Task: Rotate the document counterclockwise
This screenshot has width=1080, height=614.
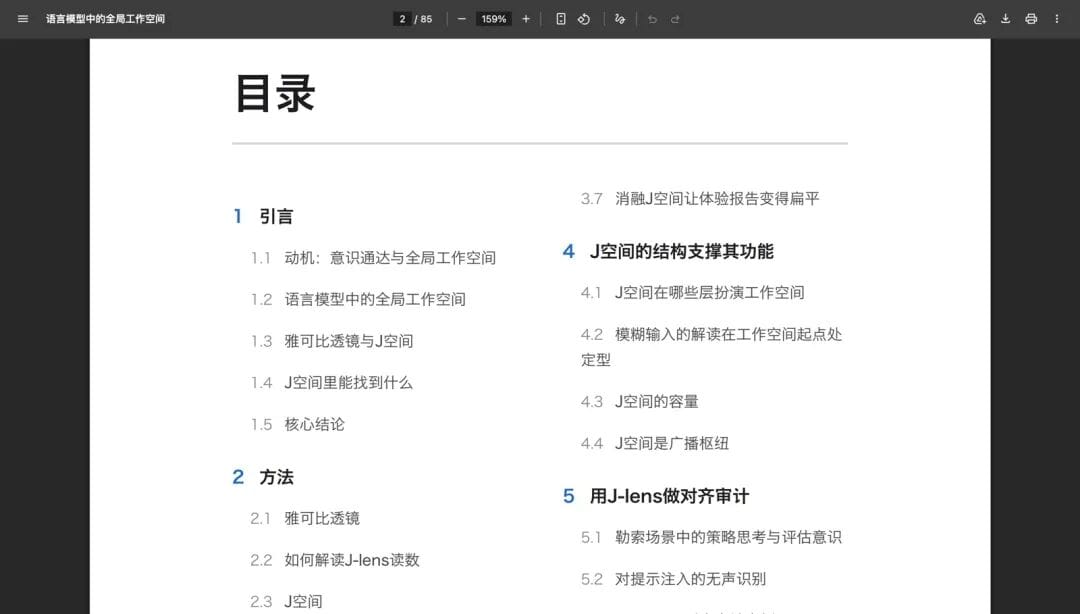Action: pos(583,19)
